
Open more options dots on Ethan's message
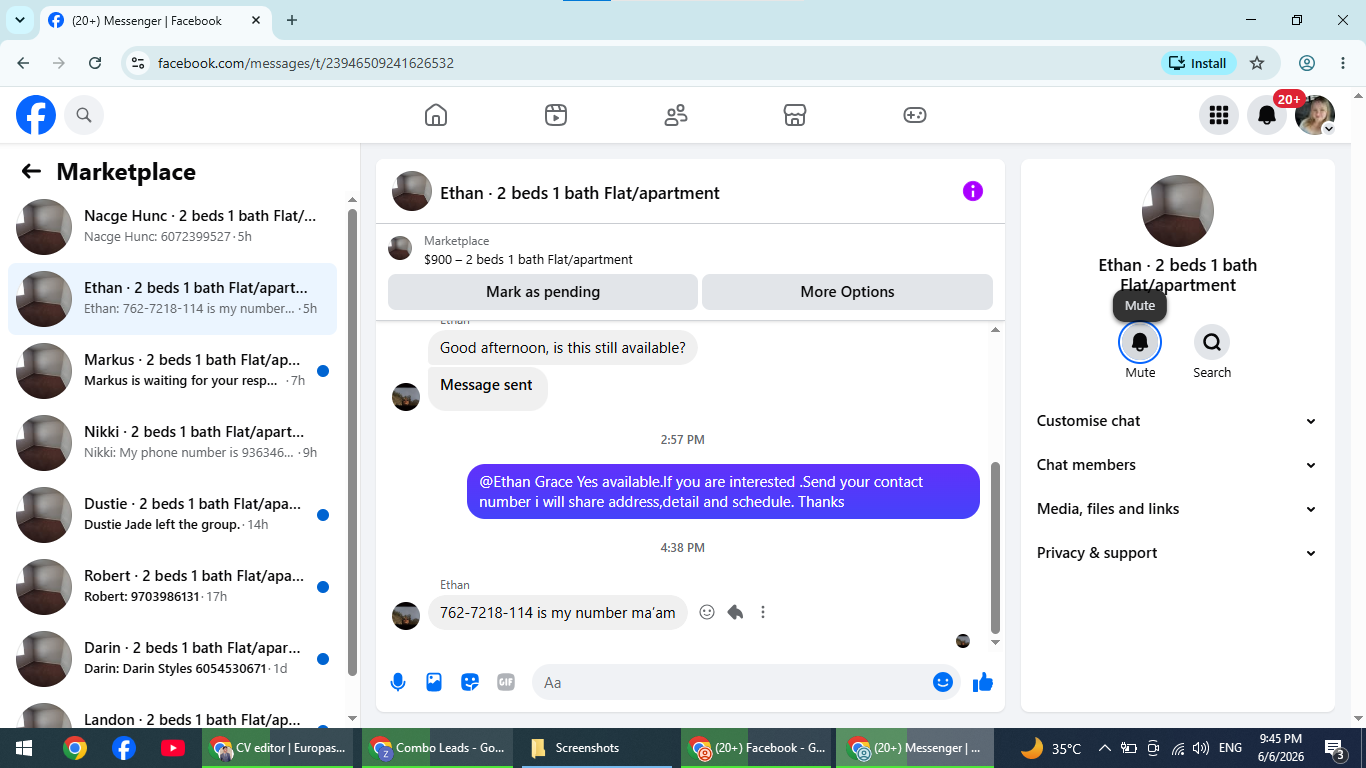[763, 612]
